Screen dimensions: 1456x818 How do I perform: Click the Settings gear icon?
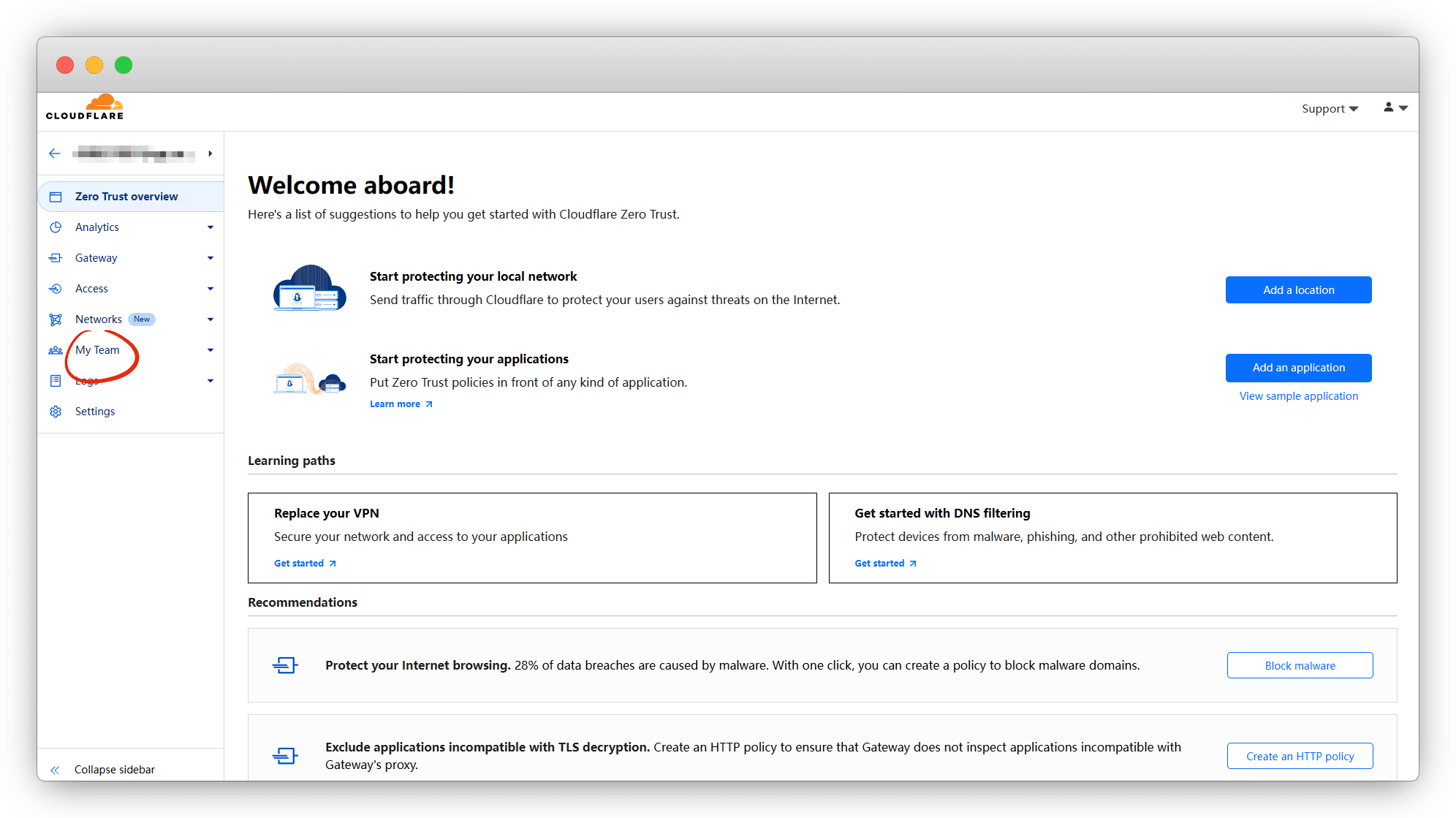click(56, 412)
